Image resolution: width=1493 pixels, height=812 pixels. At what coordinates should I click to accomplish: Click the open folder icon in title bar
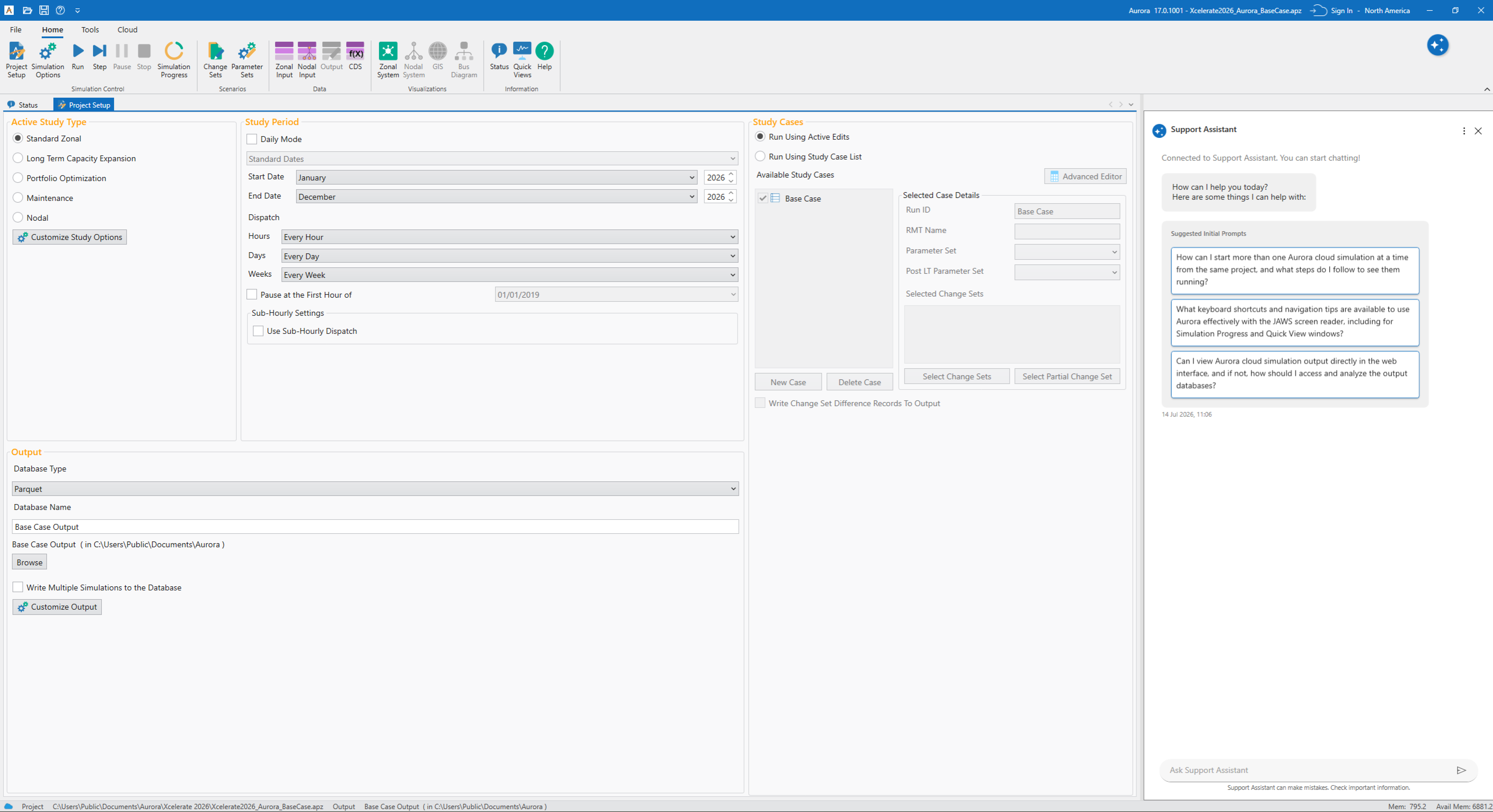point(27,10)
